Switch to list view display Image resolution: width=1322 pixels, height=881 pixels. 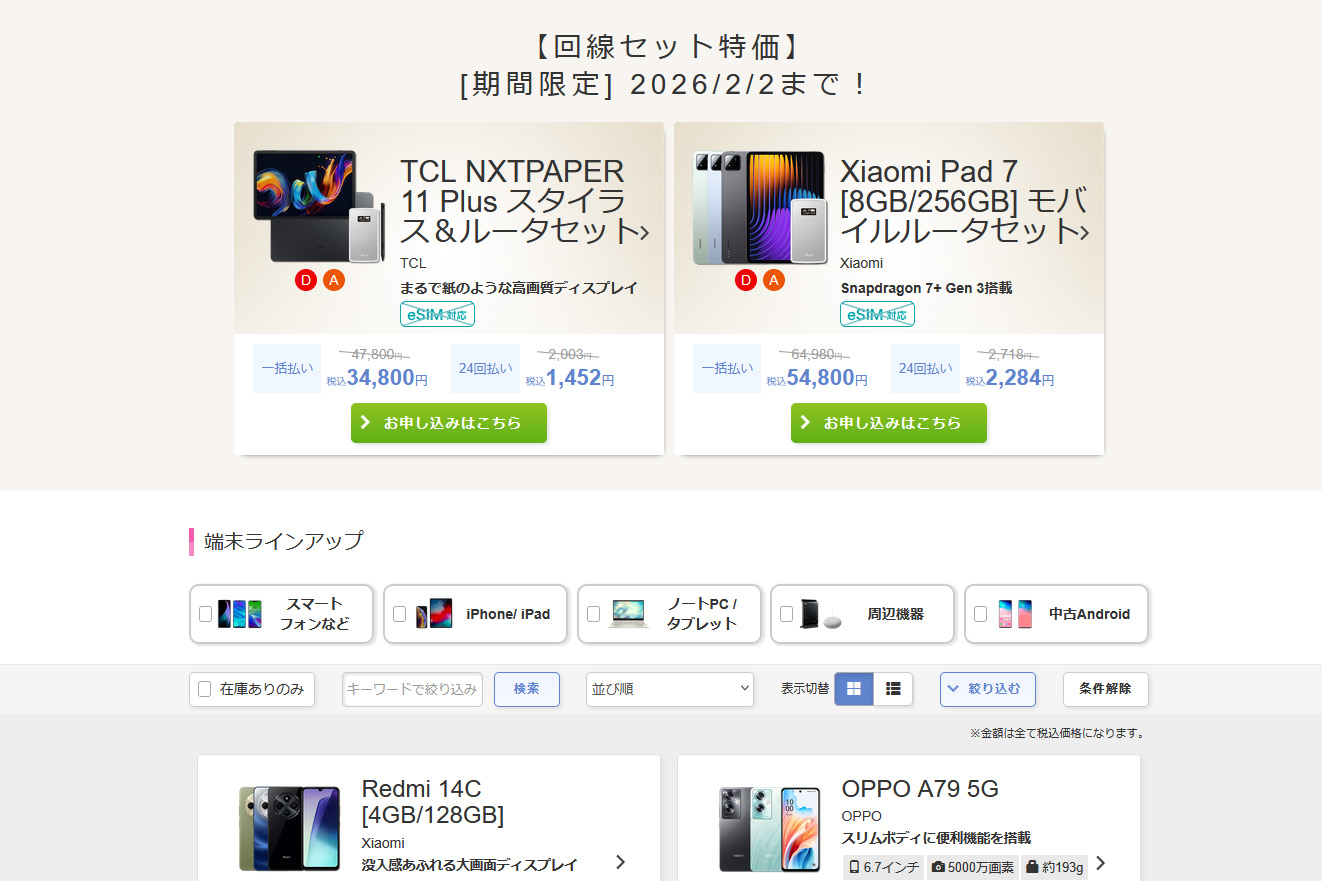pyautogui.click(x=893, y=689)
